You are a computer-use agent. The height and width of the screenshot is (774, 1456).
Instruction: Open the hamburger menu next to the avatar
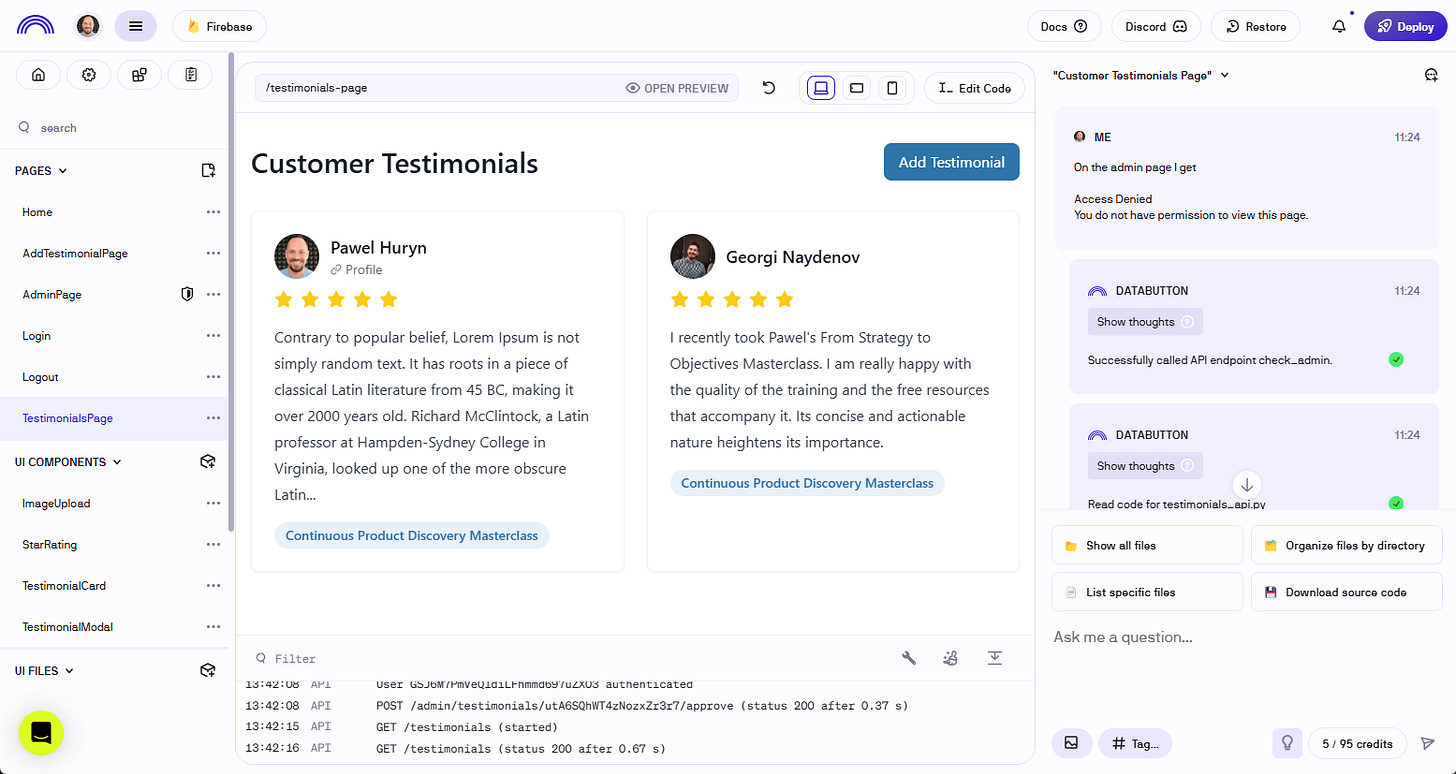[135, 25]
